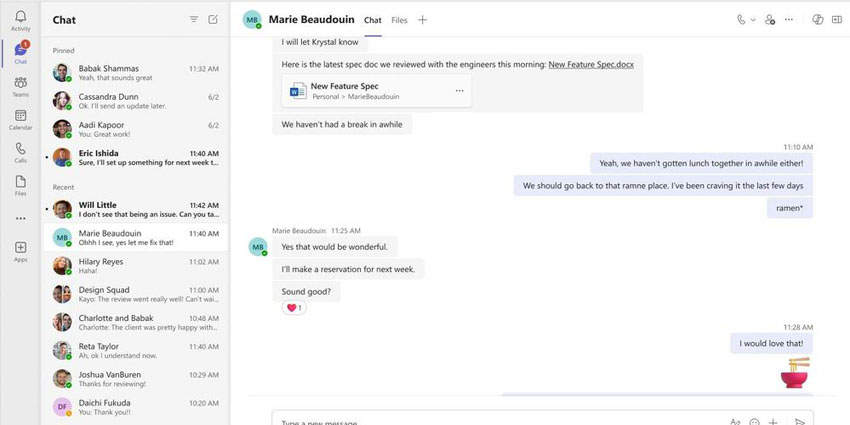Open the Copilot icon in header
Viewport: 850px width, 425px height.
(x=817, y=20)
